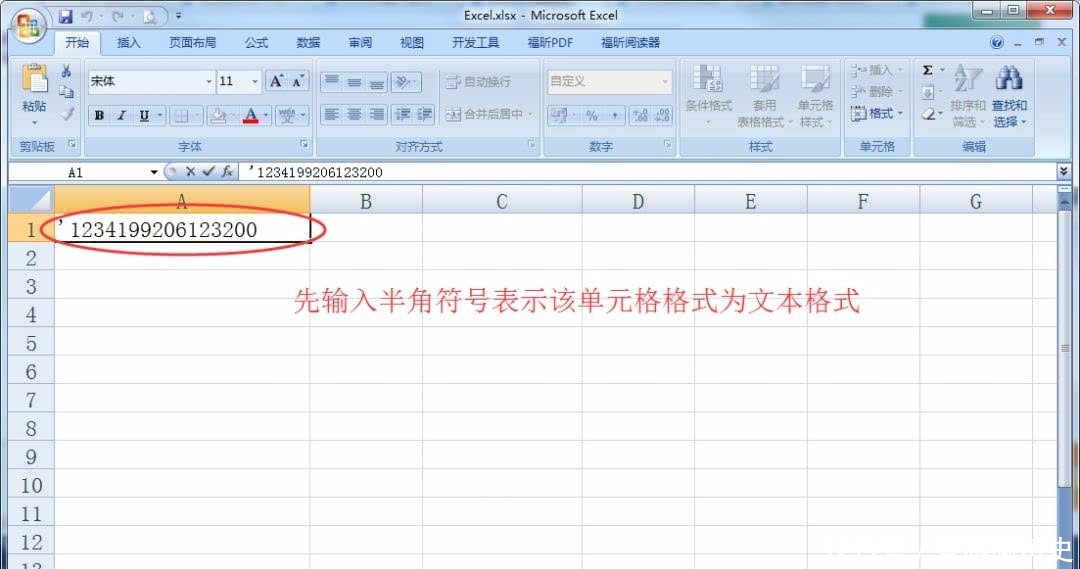The width and height of the screenshot is (1080, 569).
Task: Open 查找和选择 find and select
Action: click(1010, 96)
